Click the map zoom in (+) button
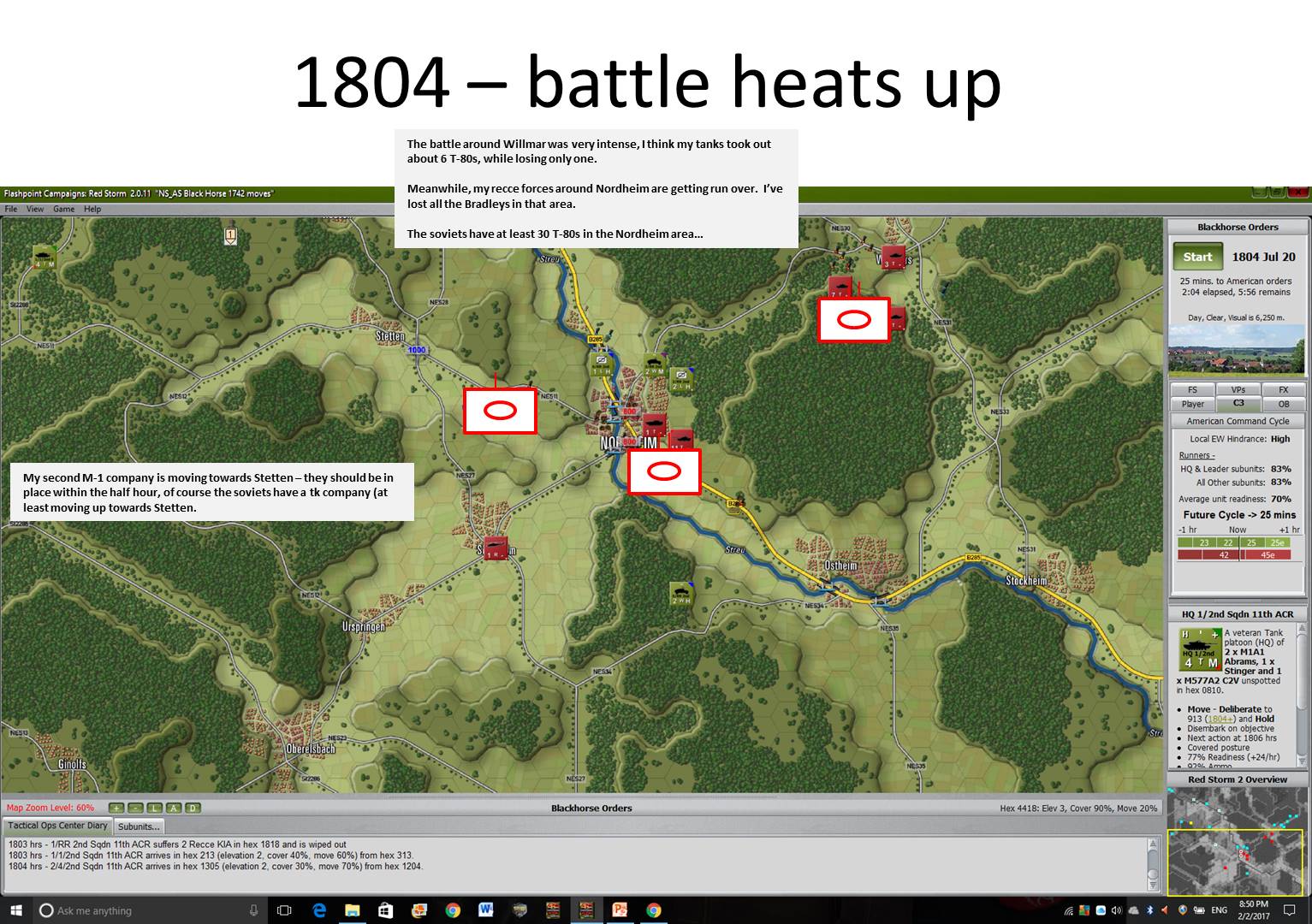The width and height of the screenshot is (1312, 924). (116, 808)
